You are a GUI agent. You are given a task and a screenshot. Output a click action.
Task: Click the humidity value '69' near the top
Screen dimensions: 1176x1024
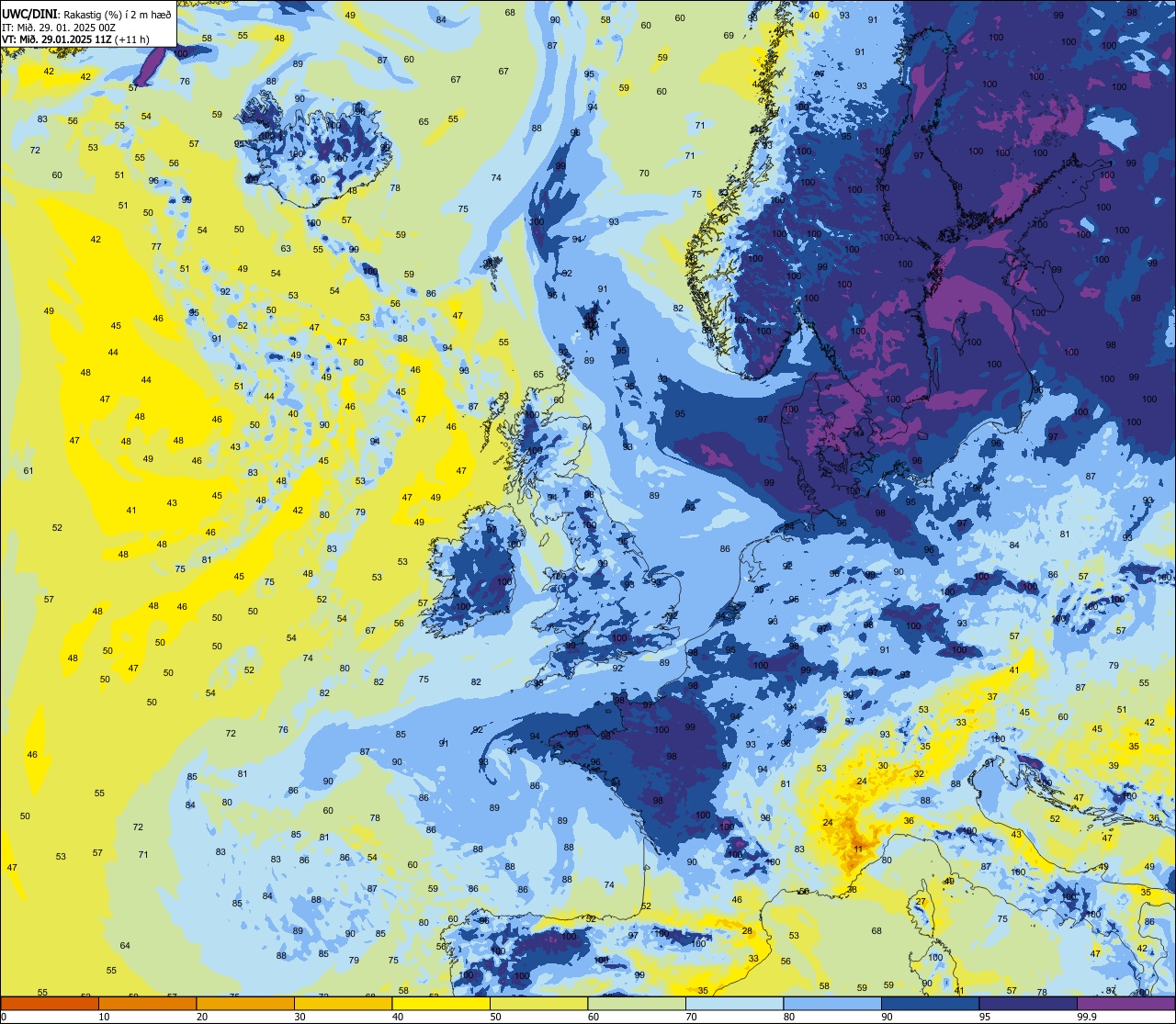pyautogui.click(x=729, y=35)
